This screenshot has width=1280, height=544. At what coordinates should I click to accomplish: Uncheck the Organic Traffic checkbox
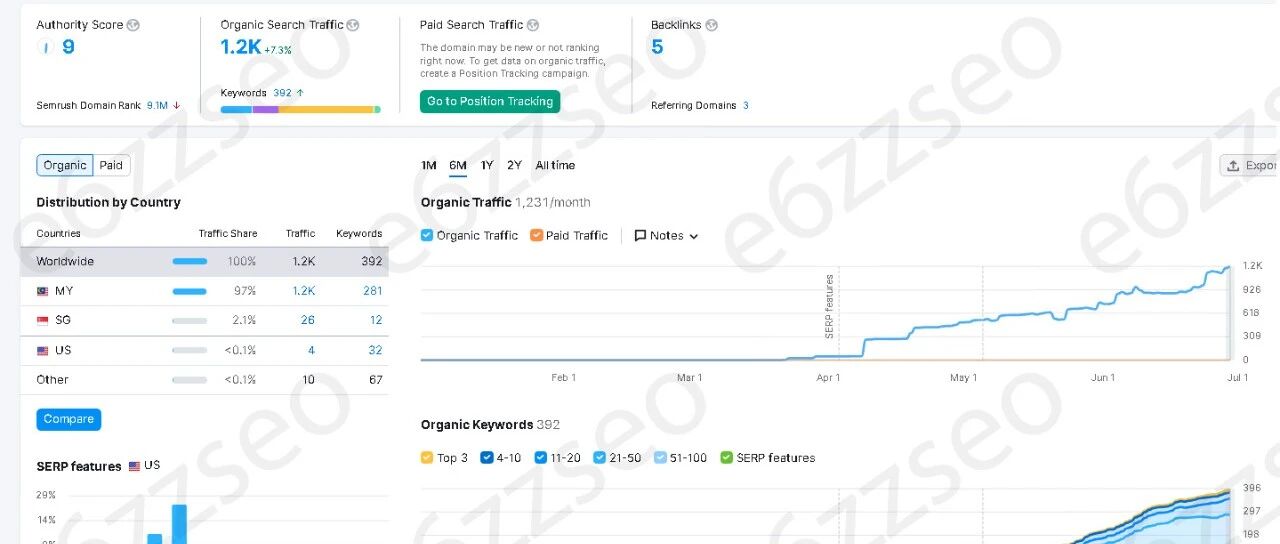click(427, 235)
